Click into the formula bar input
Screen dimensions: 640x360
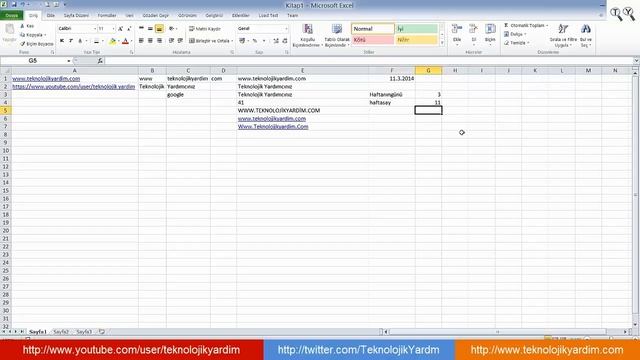point(369,61)
